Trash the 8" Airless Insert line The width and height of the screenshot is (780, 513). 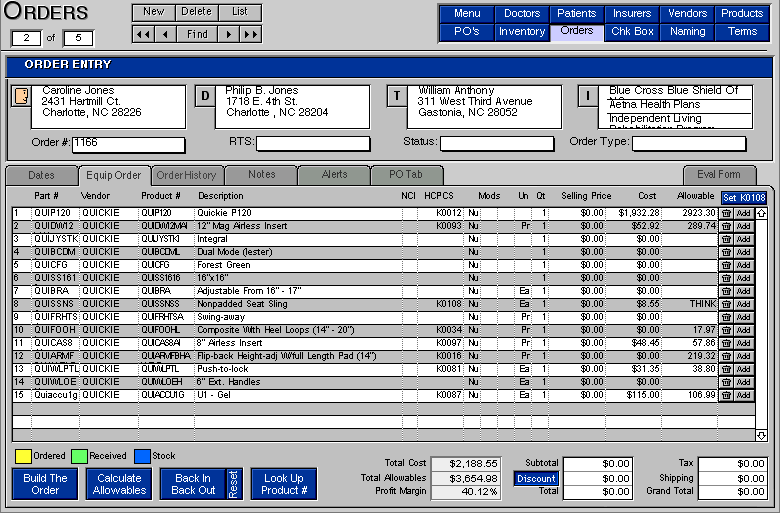726,343
